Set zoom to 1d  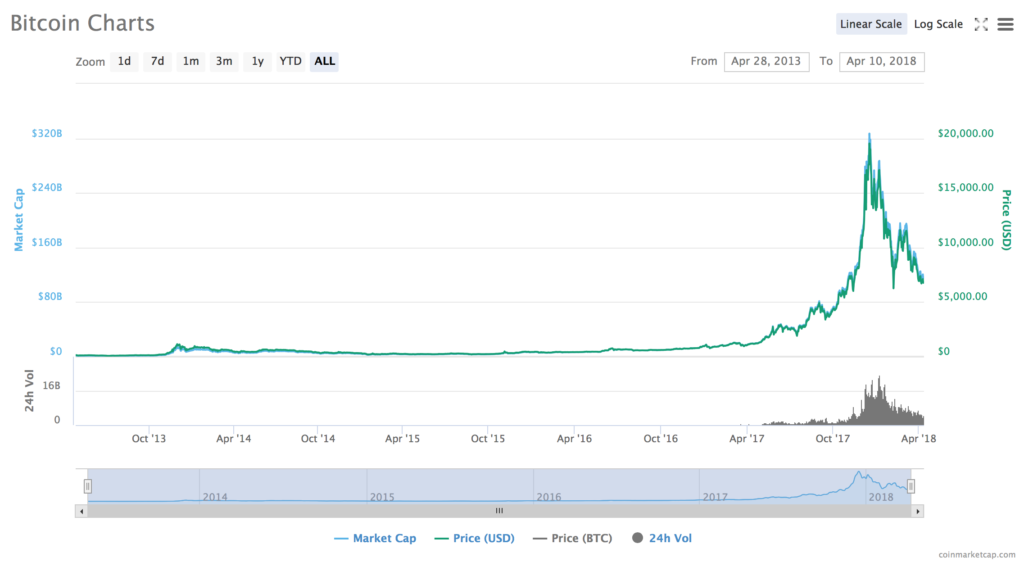(124, 61)
